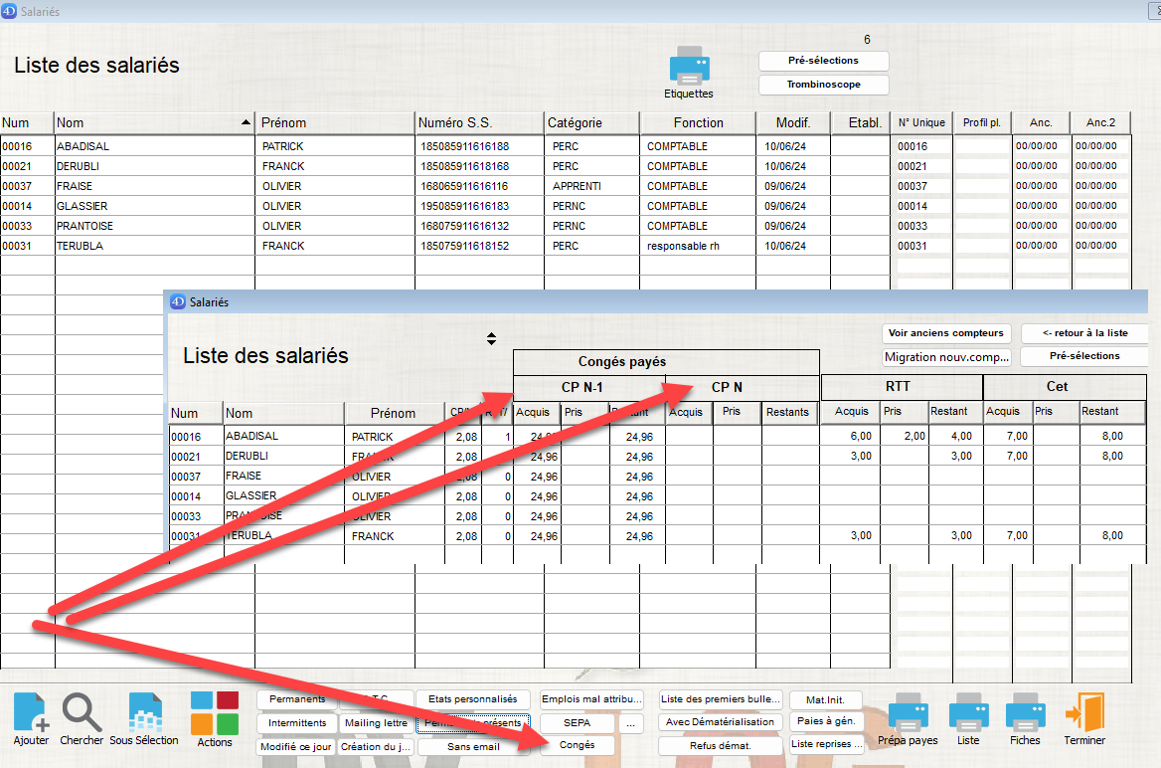This screenshot has height=768, width=1161.
Task: Click the up-down arrows above Congés payés
Action: 491,339
